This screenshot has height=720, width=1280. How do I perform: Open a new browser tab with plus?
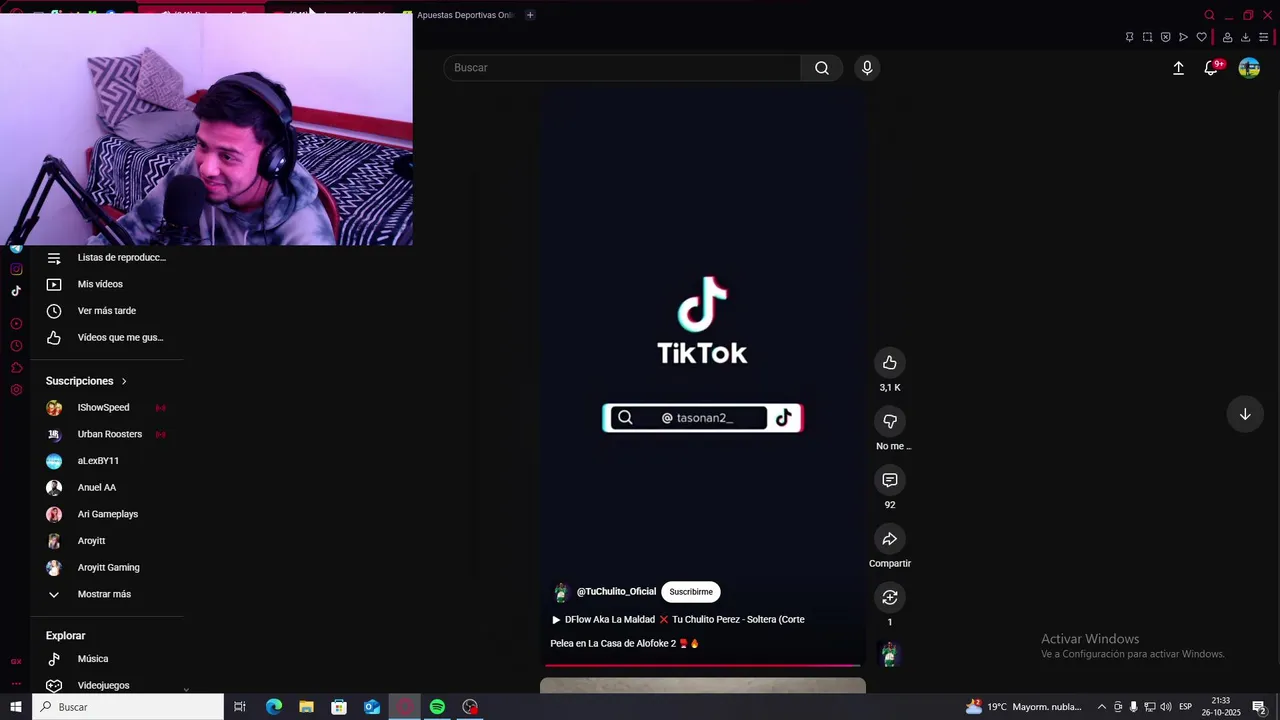coord(530,15)
